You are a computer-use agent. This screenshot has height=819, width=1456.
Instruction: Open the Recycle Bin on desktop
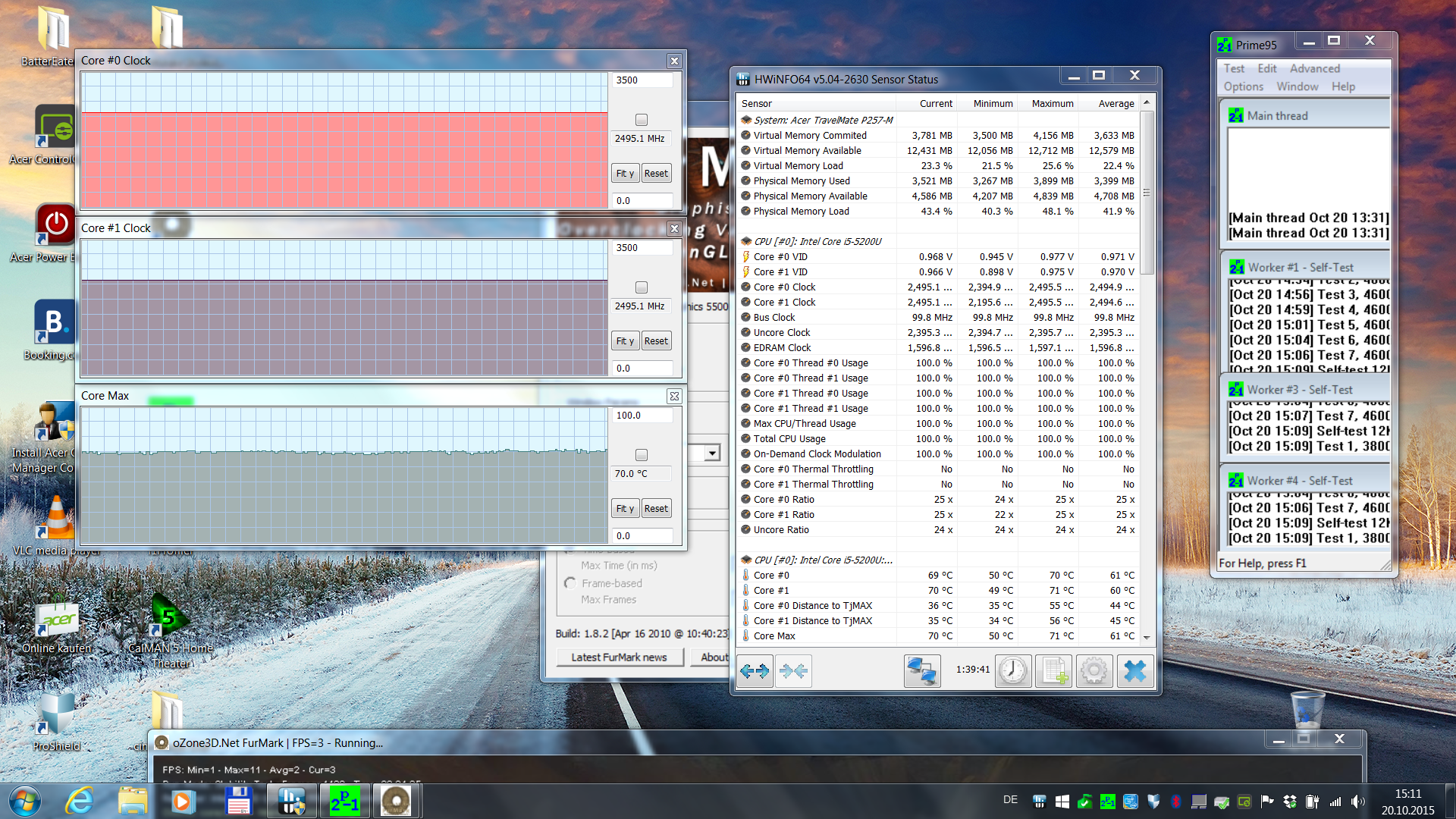pos(1307,709)
